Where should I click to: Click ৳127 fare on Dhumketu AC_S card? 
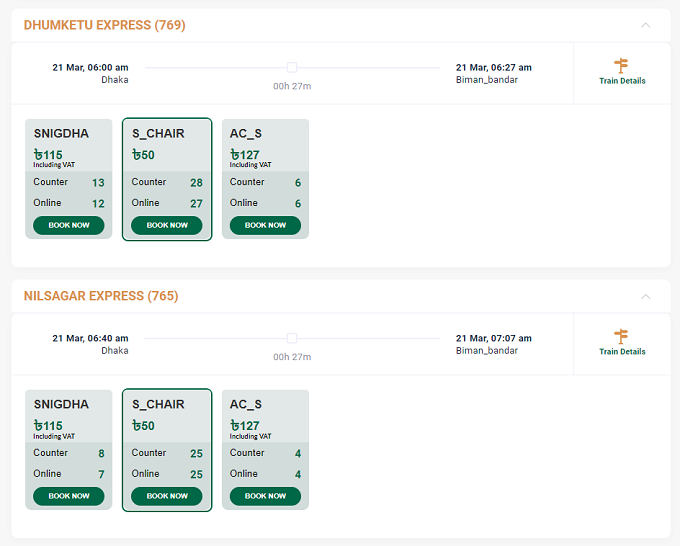pos(245,155)
